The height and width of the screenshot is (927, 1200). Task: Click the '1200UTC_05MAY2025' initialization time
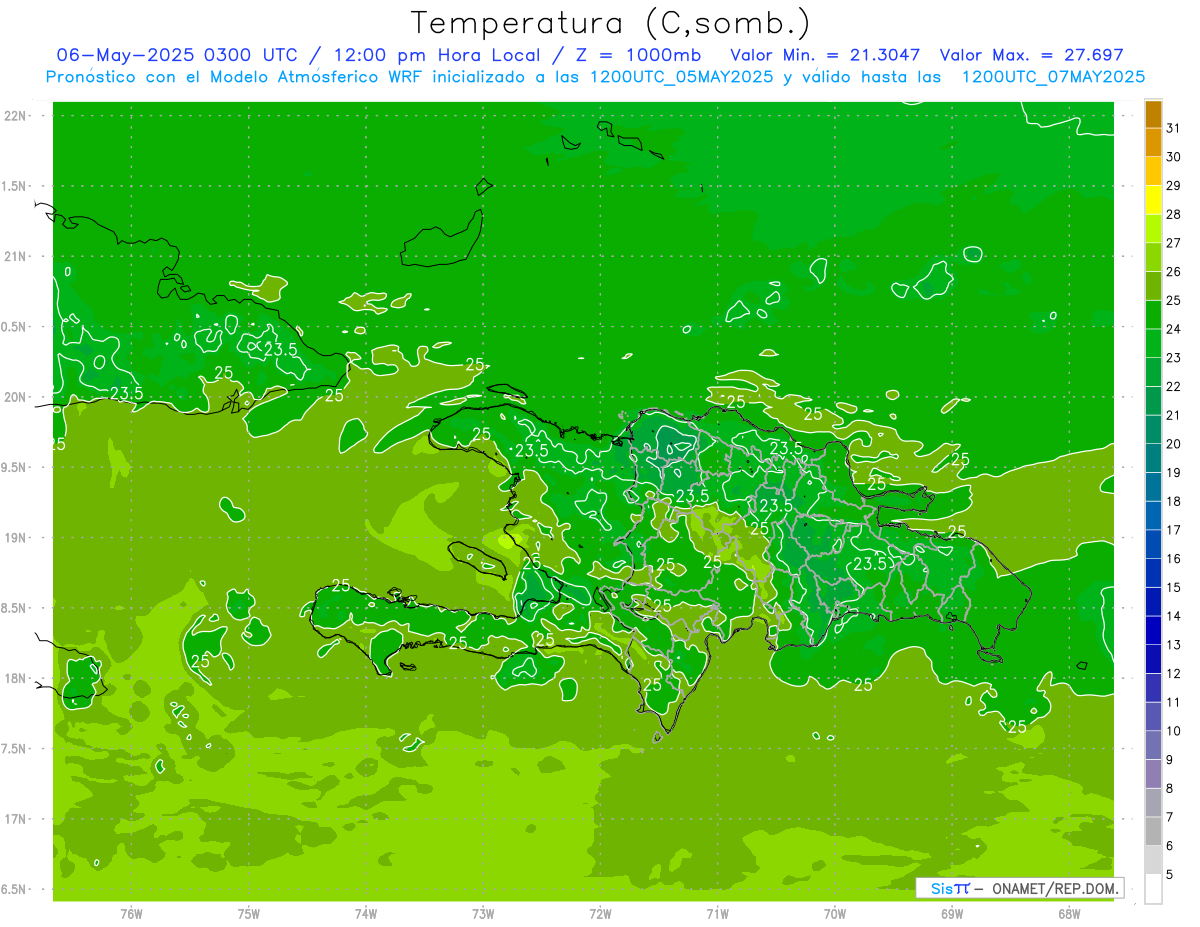pyautogui.click(x=681, y=76)
